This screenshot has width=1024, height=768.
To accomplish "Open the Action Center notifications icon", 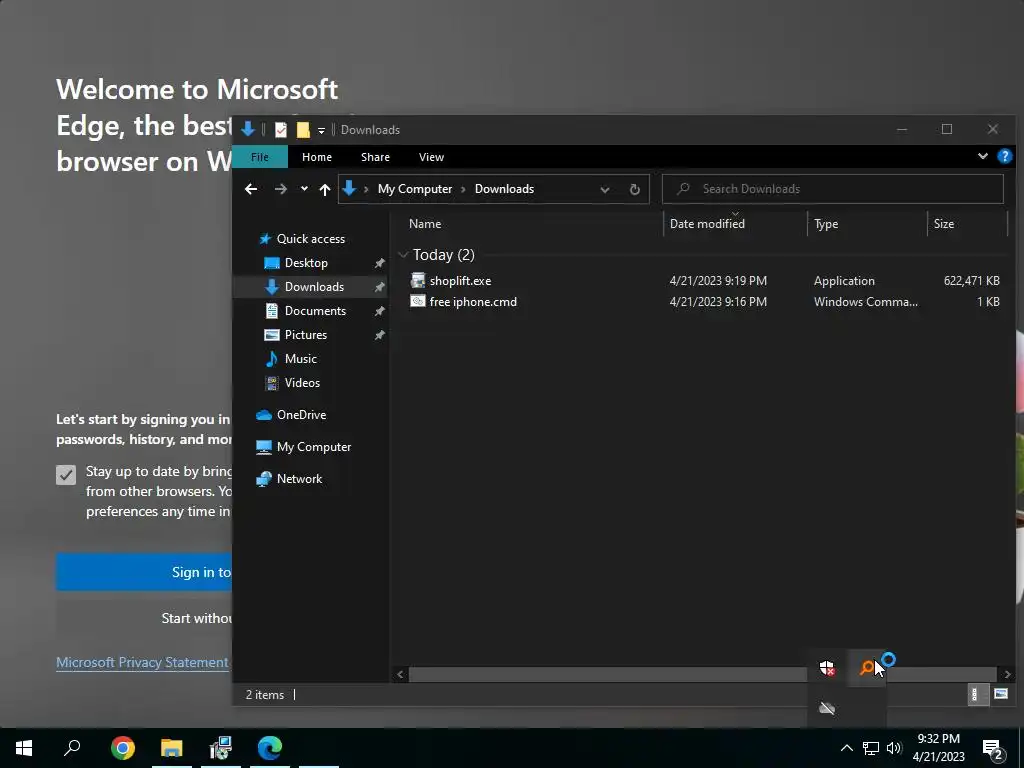I will (x=993, y=749).
